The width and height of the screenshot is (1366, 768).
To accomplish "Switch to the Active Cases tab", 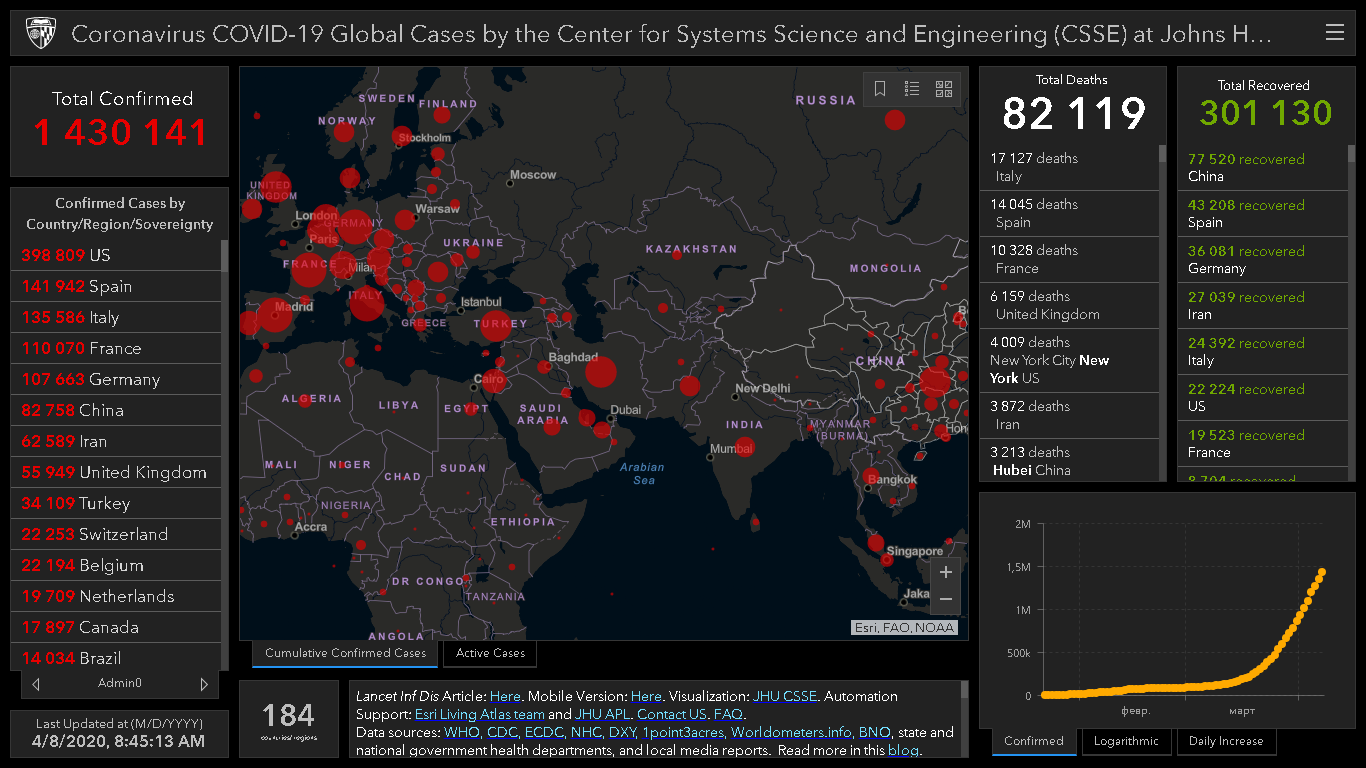I will point(490,654).
